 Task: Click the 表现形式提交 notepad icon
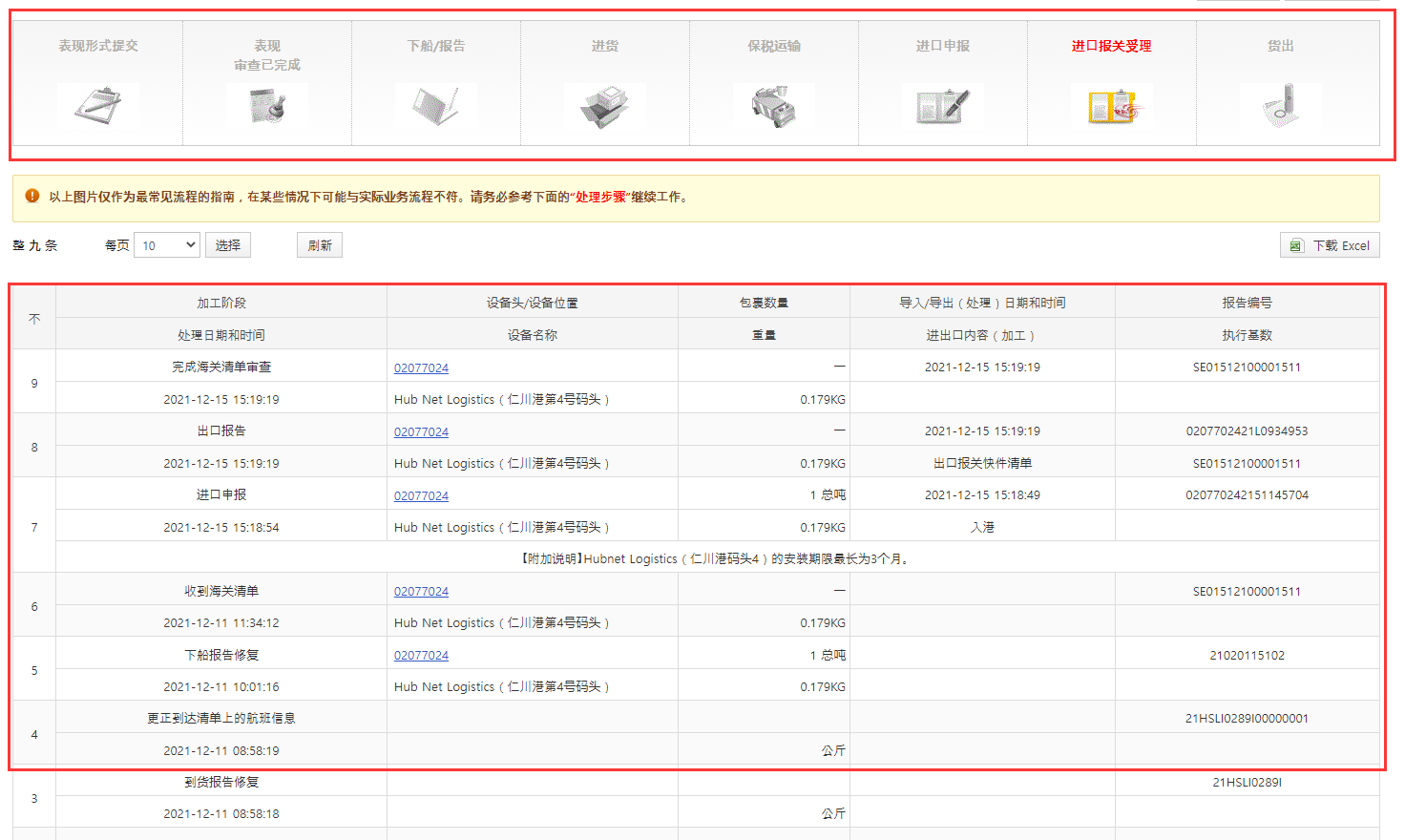(97, 106)
